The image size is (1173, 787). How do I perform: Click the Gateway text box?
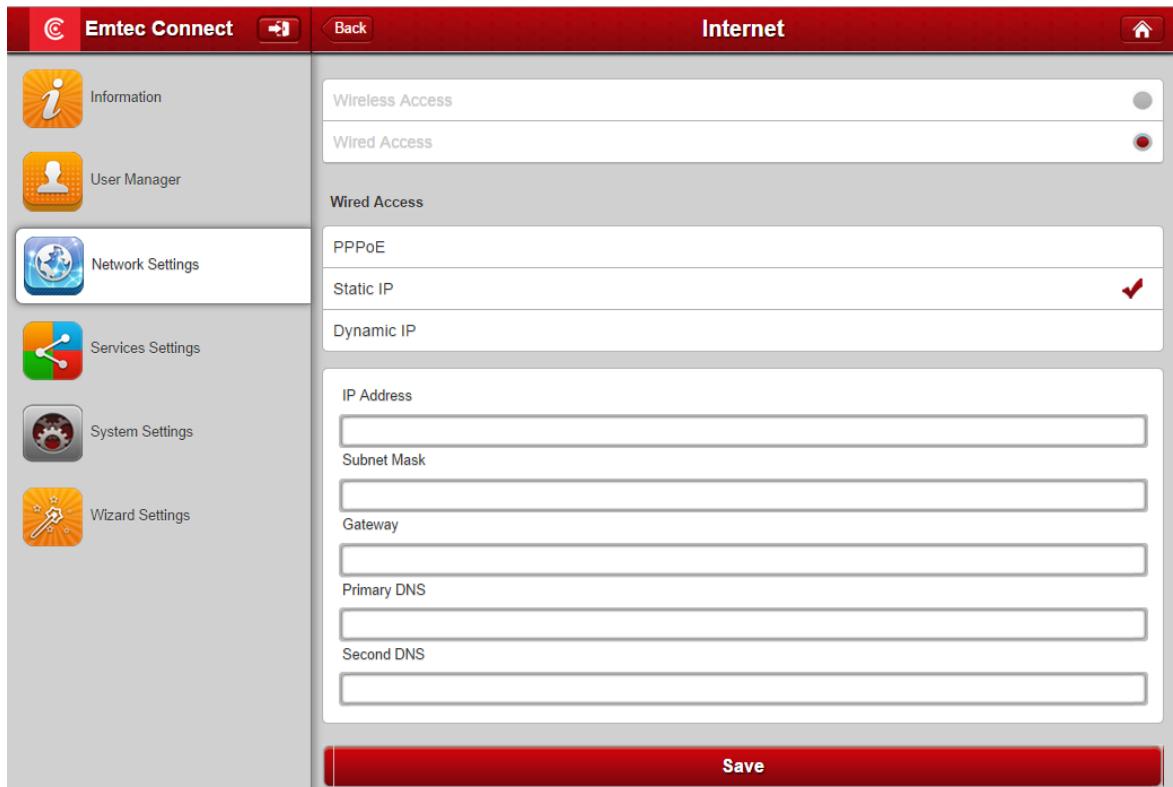pos(742,560)
